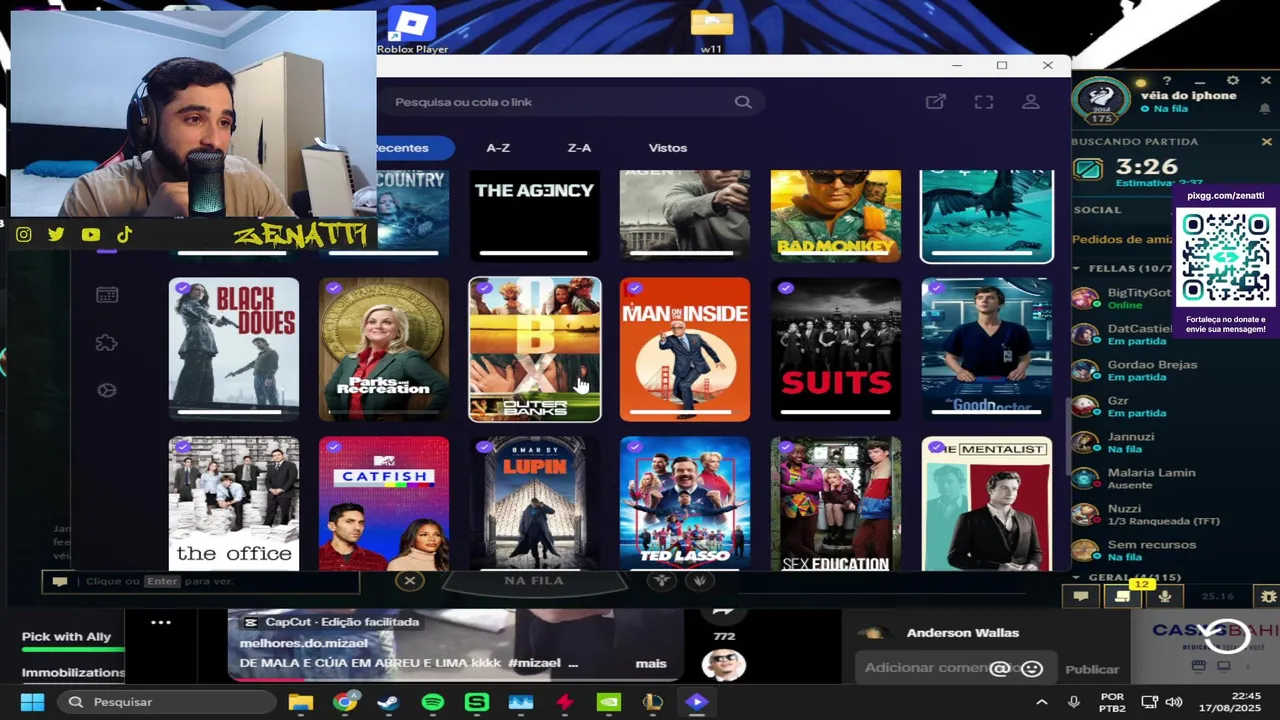Toggle watched checkmark on Parks and Recreation
Image resolution: width=1280 pixels, height=720 pixels.
tap(333, 288)
